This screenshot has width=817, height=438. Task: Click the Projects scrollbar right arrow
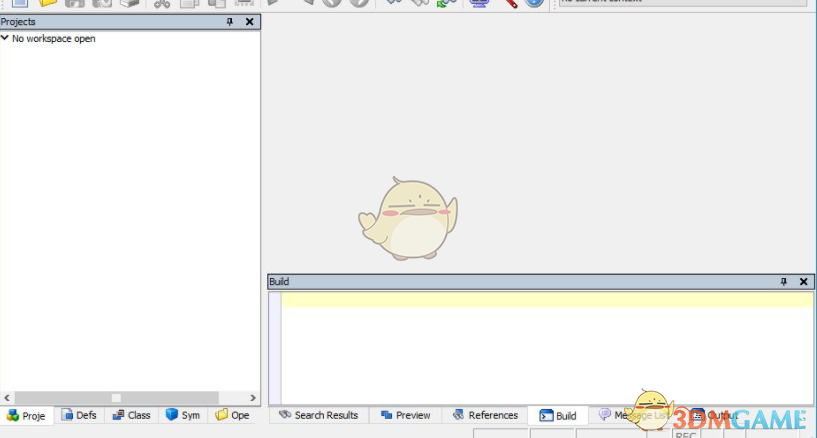pos(253,398)
